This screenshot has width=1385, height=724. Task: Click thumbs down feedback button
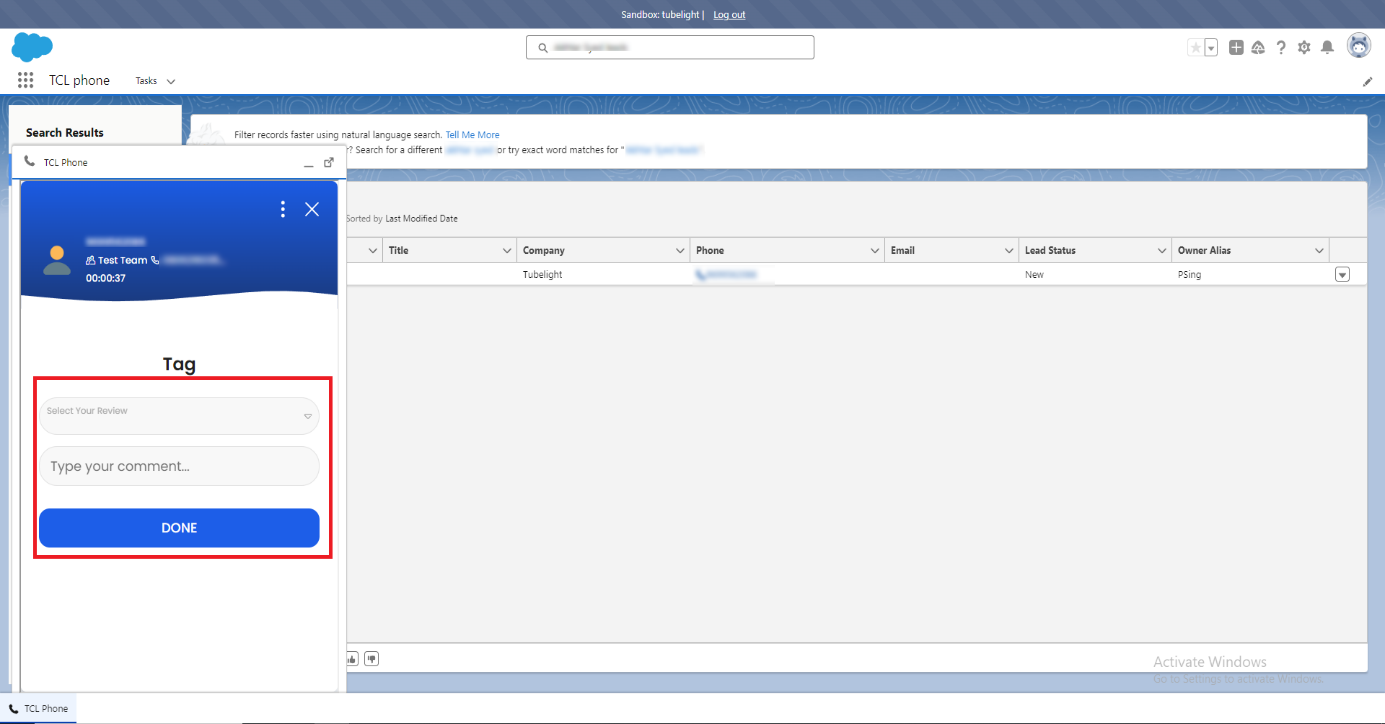pos(372,658)
